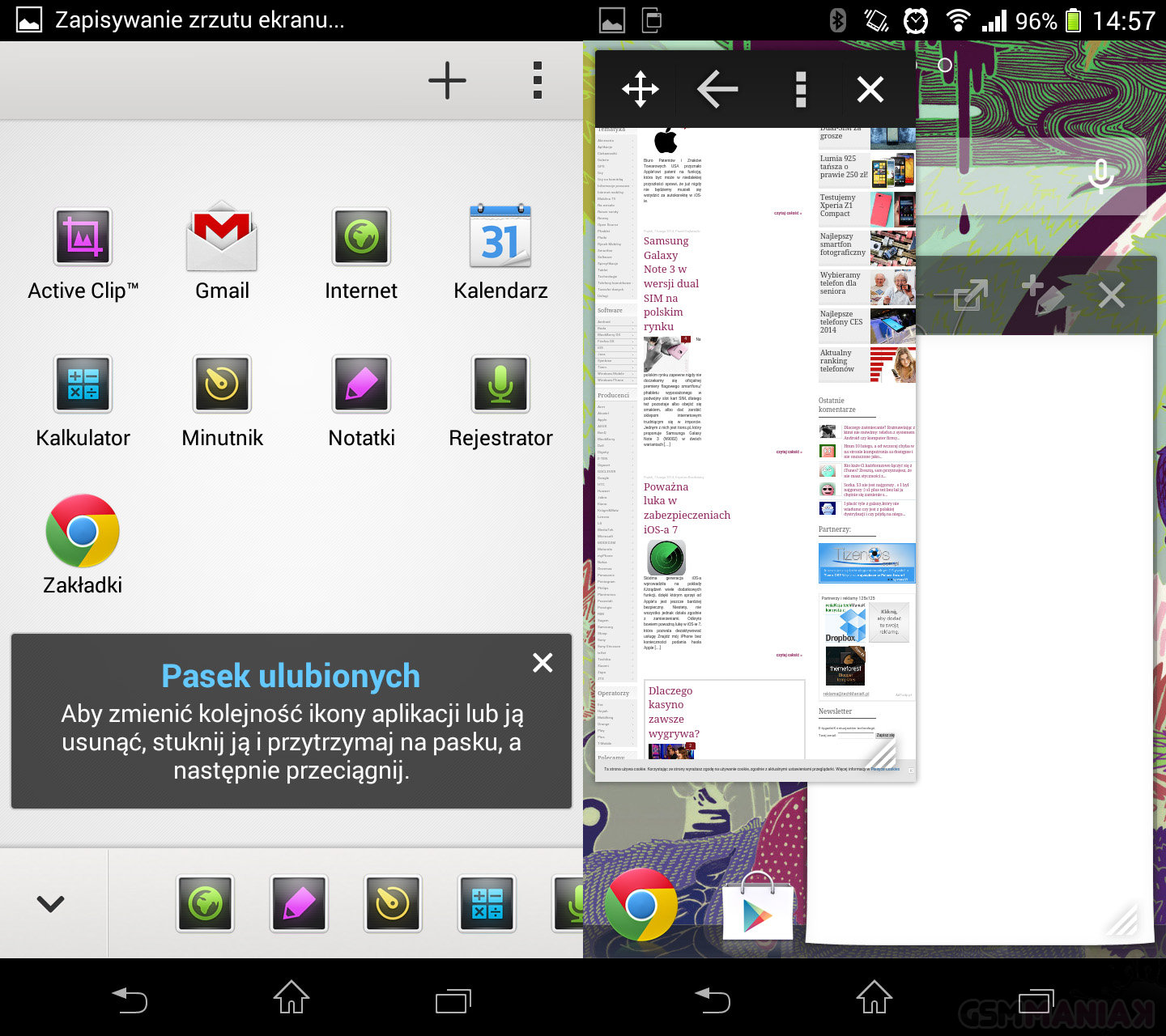Add a new small app with plus
The image size is (1166, 1036).
click(x=447, y=81)
